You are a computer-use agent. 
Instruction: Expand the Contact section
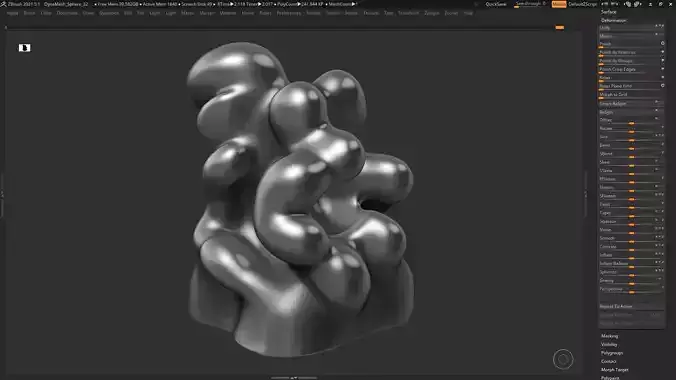pyautogui.click(x=609, y=361)
